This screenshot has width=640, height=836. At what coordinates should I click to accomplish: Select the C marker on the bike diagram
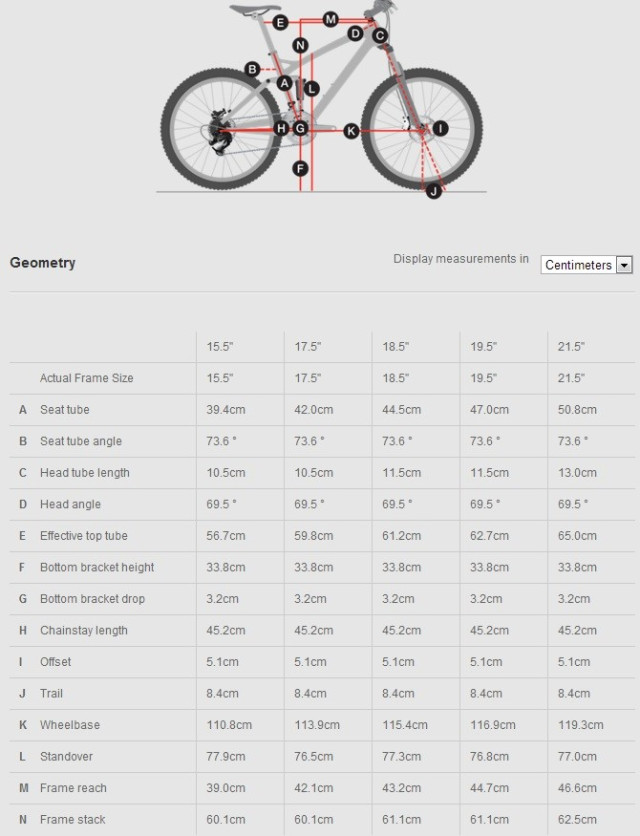click(x=380, y=36)
